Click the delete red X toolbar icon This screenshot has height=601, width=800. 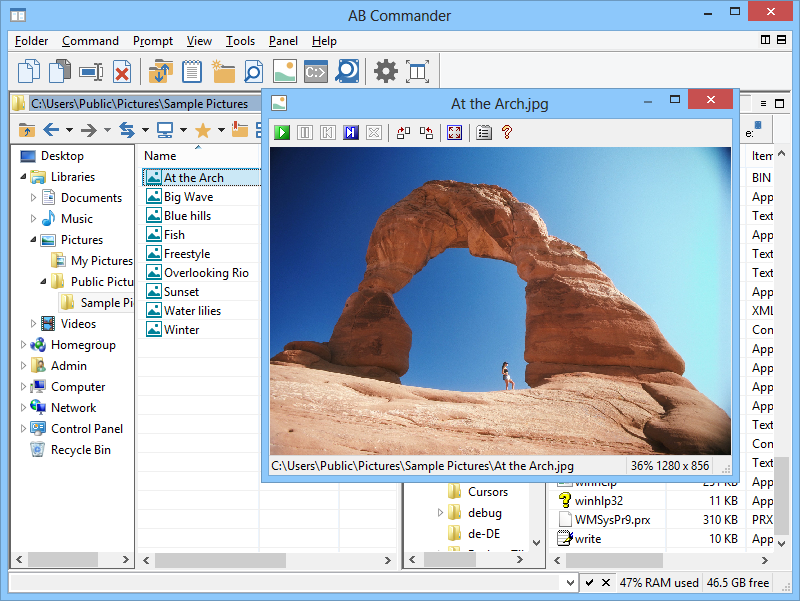pyautogui.click(x=121, y=71)
